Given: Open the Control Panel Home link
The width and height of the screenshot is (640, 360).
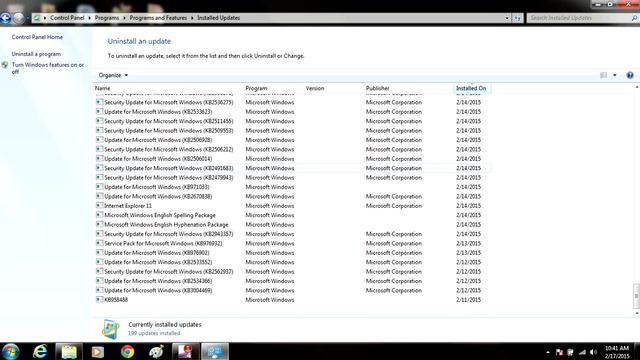Looking at the screenshot, I should click(x=37, y=37).
